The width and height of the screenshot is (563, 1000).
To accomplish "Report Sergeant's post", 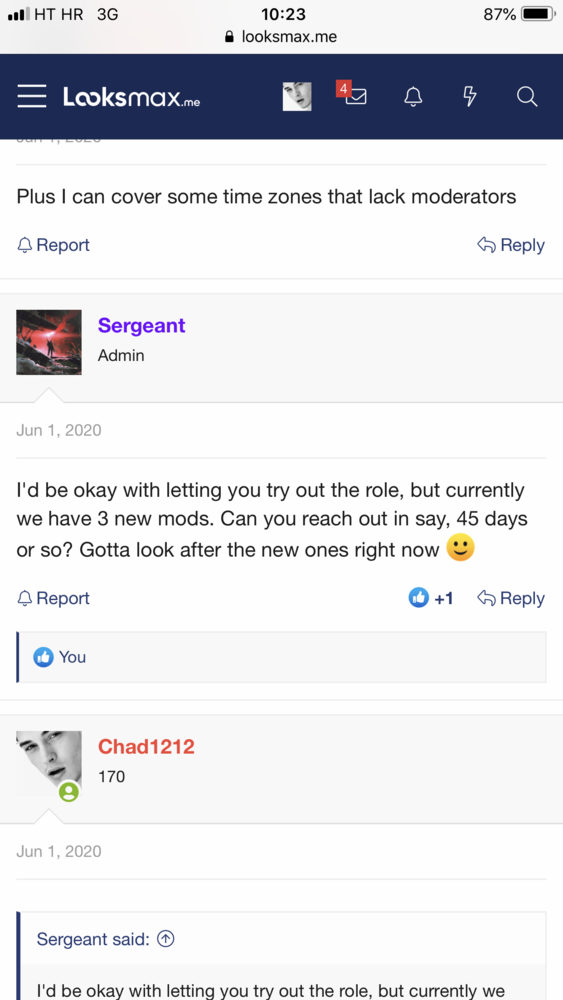I will [x=54, y=598].
